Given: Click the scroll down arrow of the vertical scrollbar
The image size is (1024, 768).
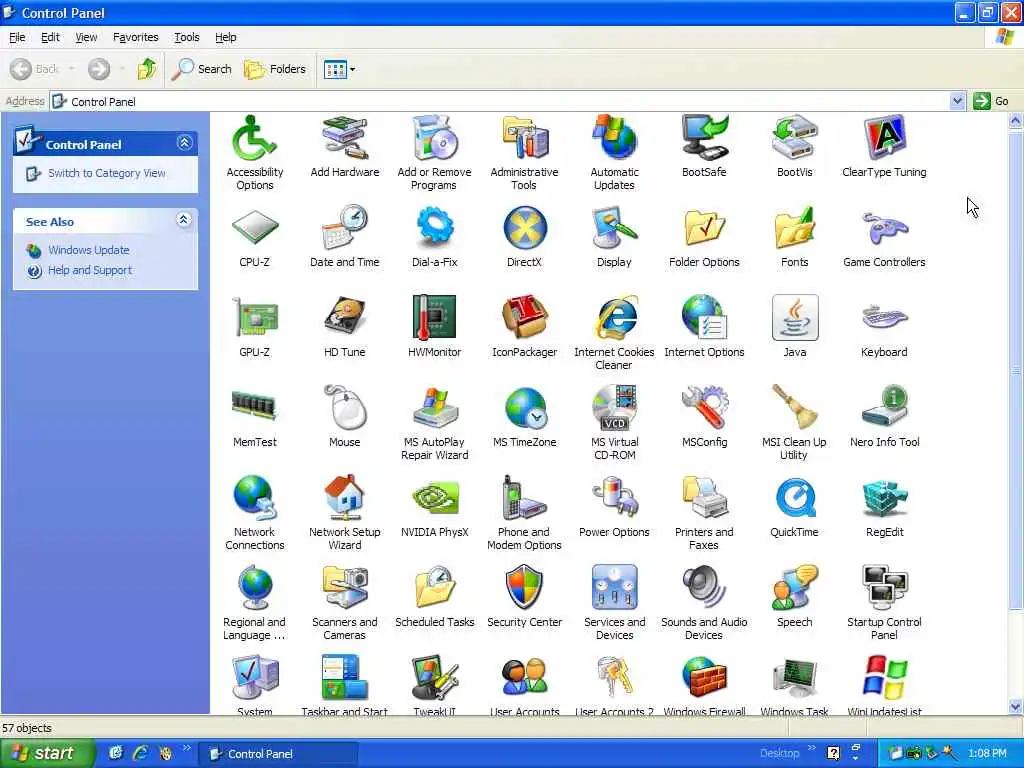Looking at the screenshot, I should click(x=1015, y=707).
